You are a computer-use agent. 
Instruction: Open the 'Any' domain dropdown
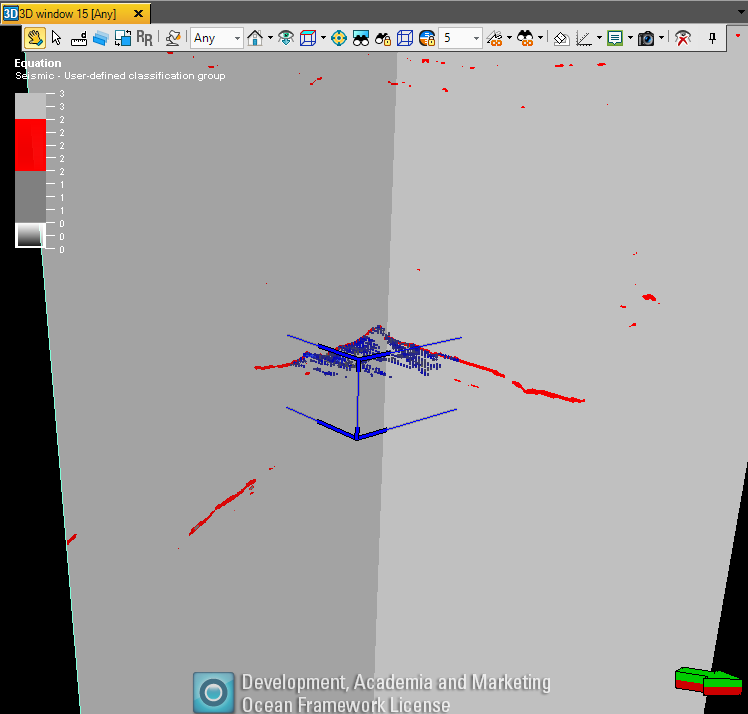click(x=217, y=38)
